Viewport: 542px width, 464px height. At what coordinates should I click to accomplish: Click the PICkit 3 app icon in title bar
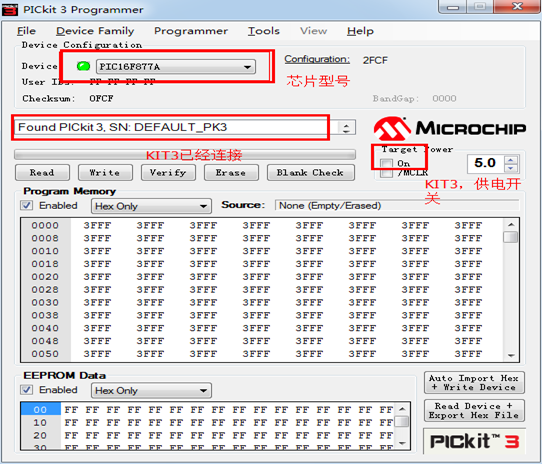(x=10, y=10)
